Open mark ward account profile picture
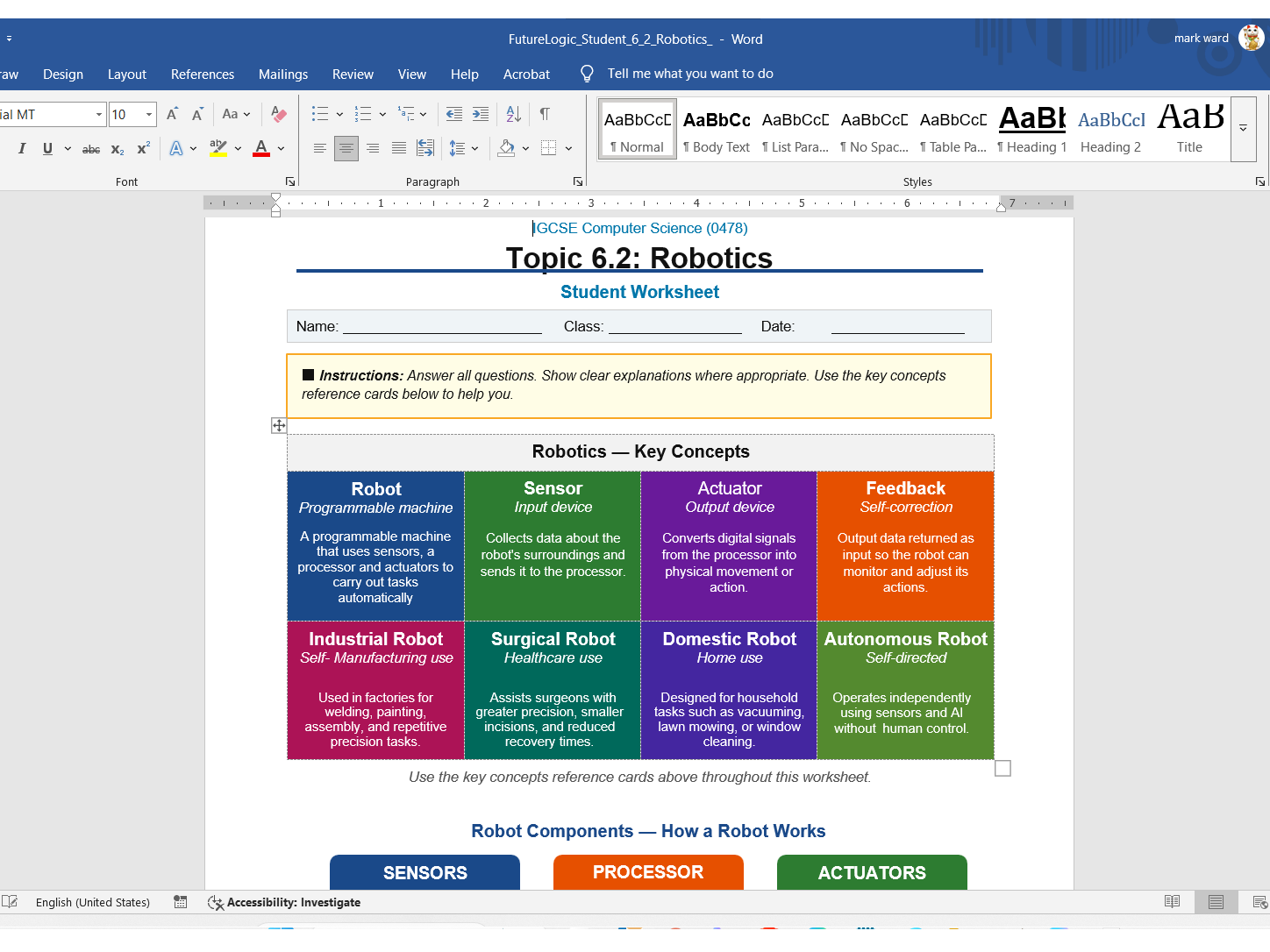 point(1252,38)
